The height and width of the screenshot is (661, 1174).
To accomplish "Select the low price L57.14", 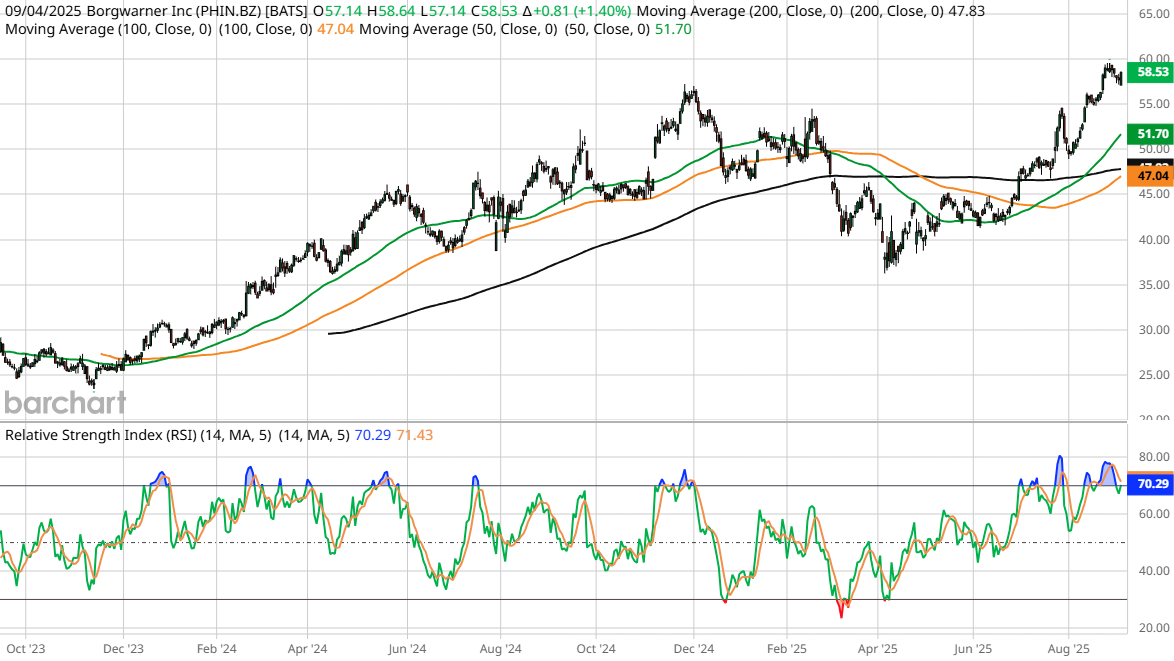I will click(x=443, y=11).
